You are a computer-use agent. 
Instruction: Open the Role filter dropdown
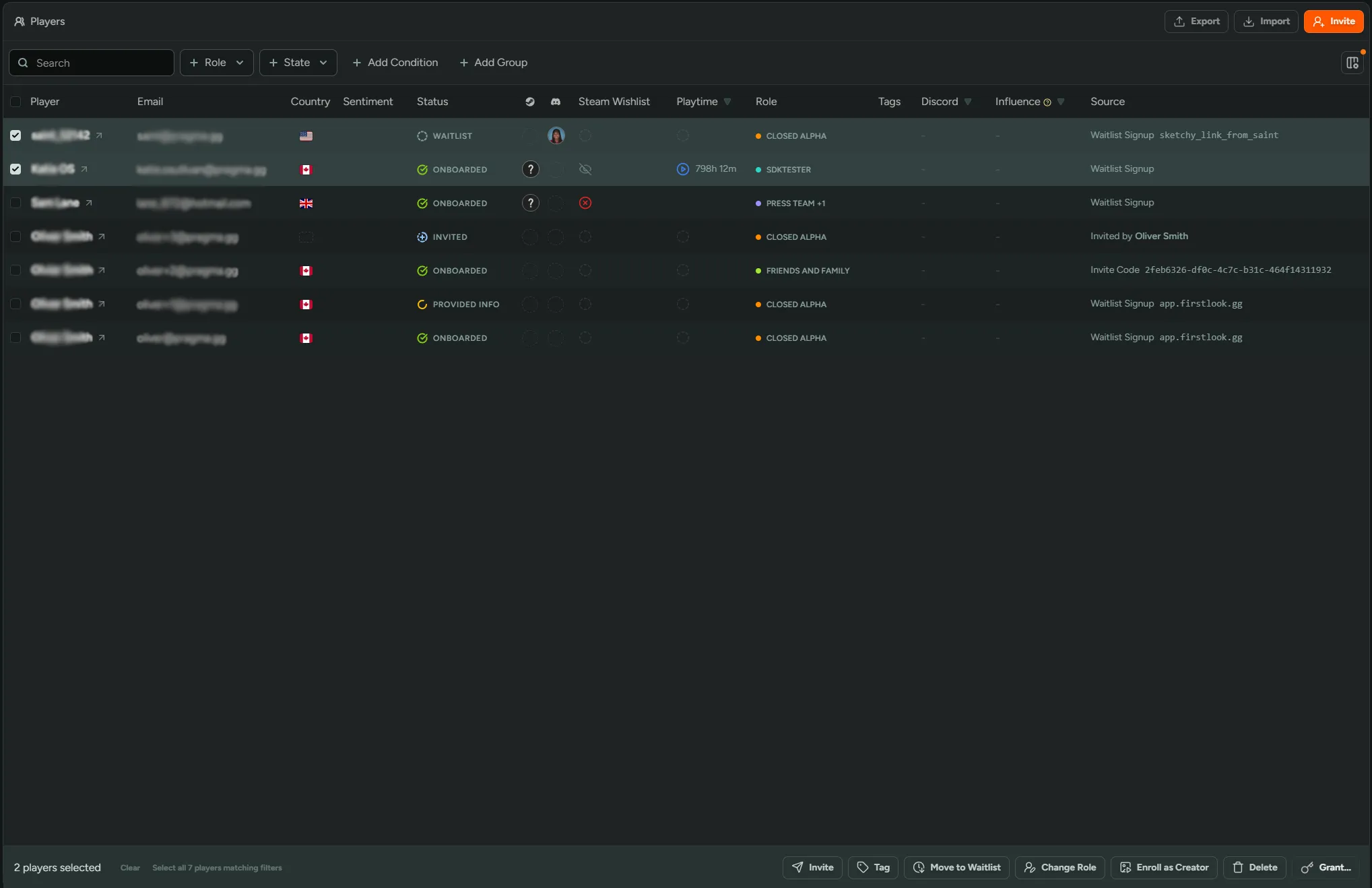click(x=216, y=63)
